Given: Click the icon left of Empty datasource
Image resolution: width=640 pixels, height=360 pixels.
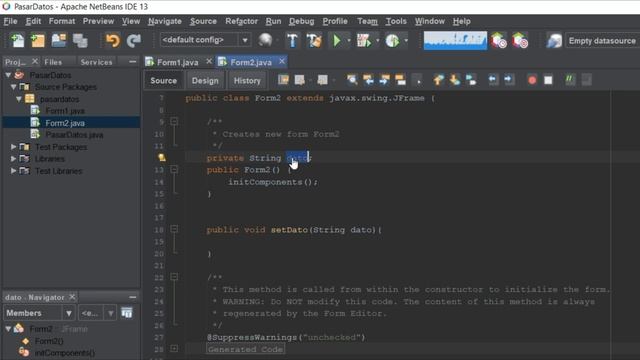Looking at the screenshot, I should (554, 41).
